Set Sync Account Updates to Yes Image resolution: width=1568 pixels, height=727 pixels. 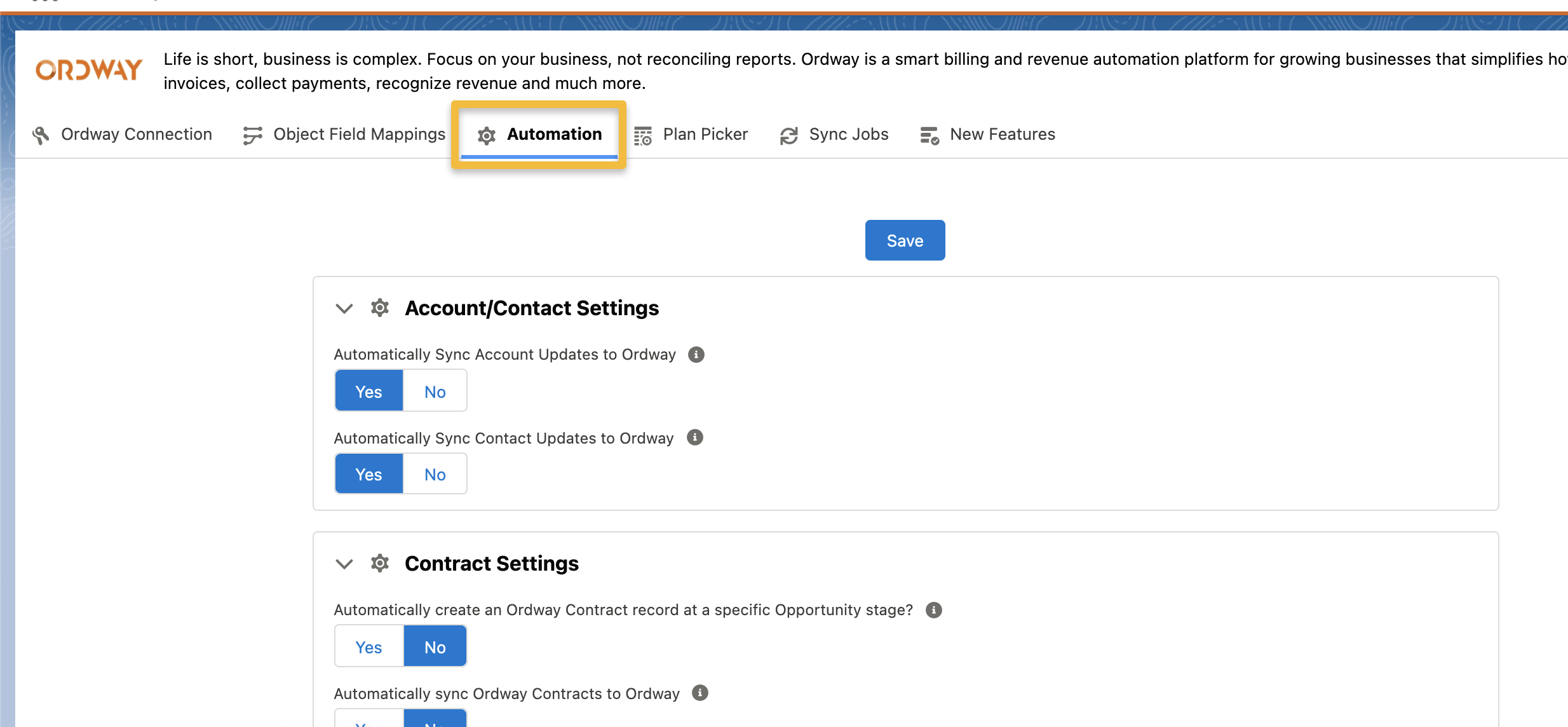369,391
